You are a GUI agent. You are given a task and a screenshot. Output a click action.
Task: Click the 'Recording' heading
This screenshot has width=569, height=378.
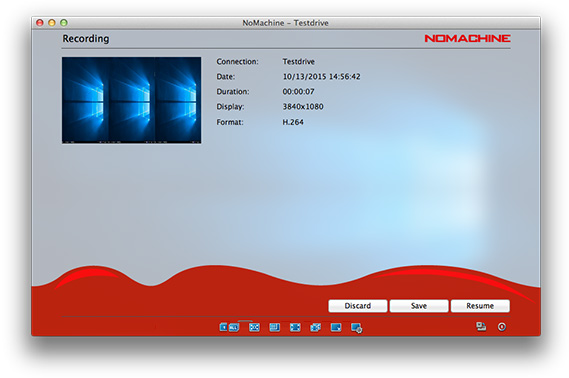[x=86, y=38]
